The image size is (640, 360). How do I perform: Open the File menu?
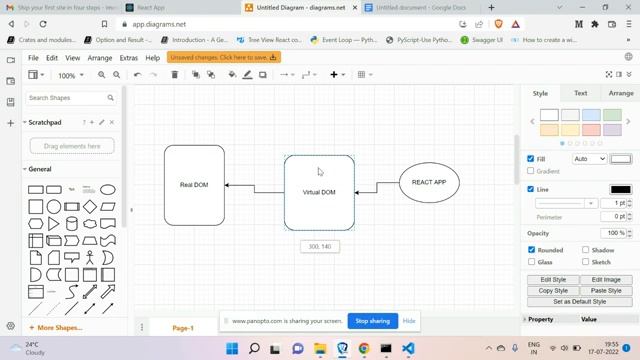[33, 58]
